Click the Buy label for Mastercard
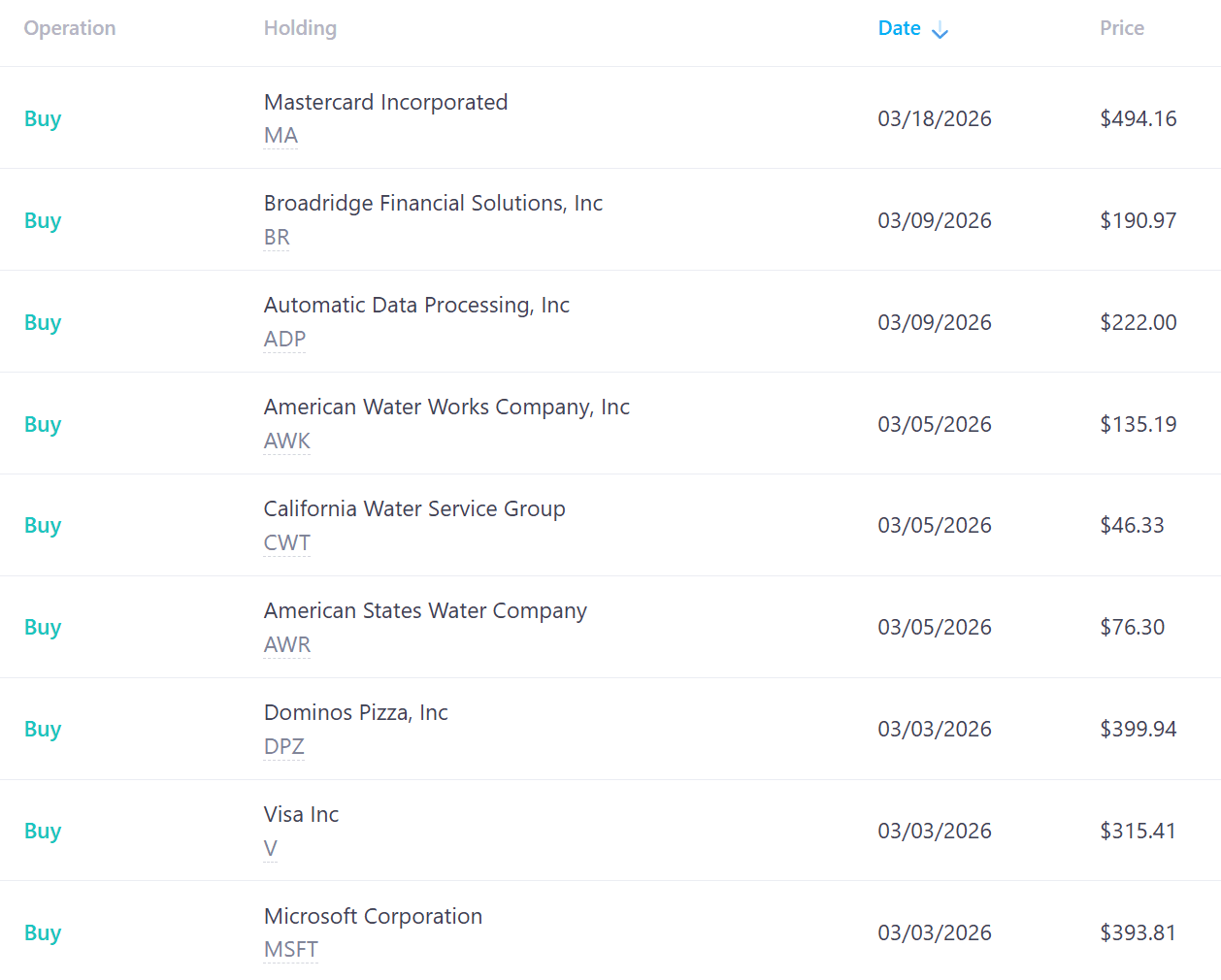This screenshot has height=980, width=1221. click(43, 118)
